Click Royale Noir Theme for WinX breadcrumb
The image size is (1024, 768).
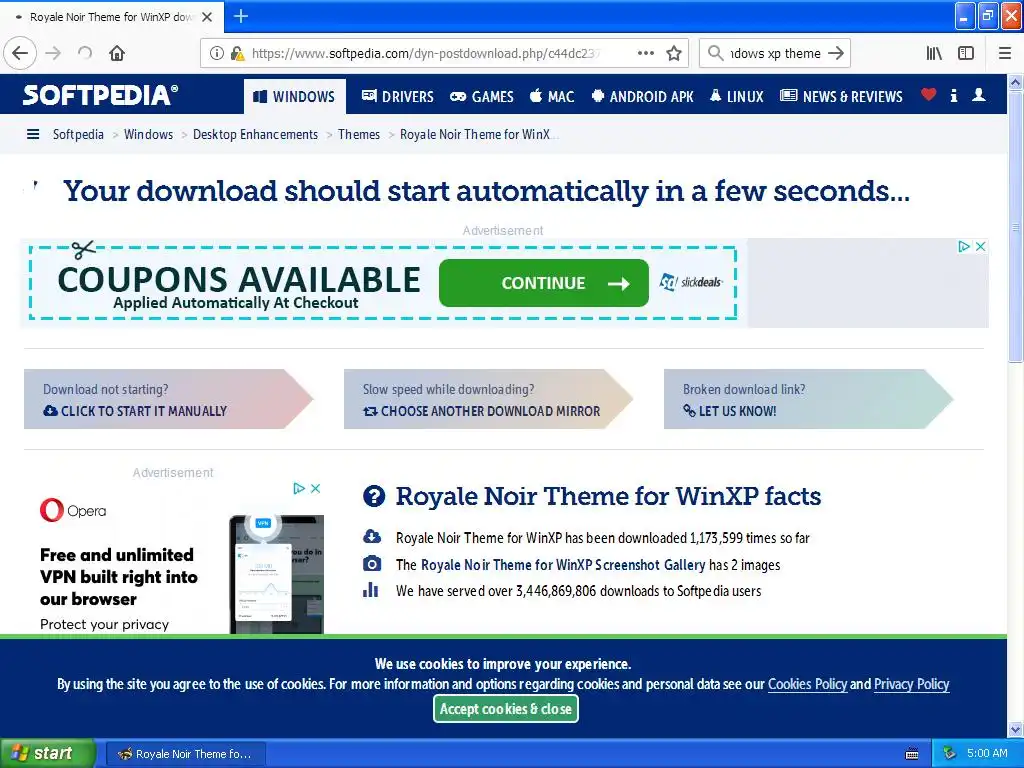pyautogui.click(x=478, y=135)
